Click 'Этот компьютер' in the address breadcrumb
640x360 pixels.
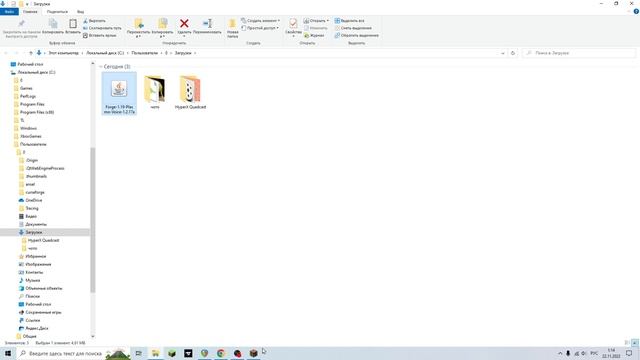click(63, 53)
